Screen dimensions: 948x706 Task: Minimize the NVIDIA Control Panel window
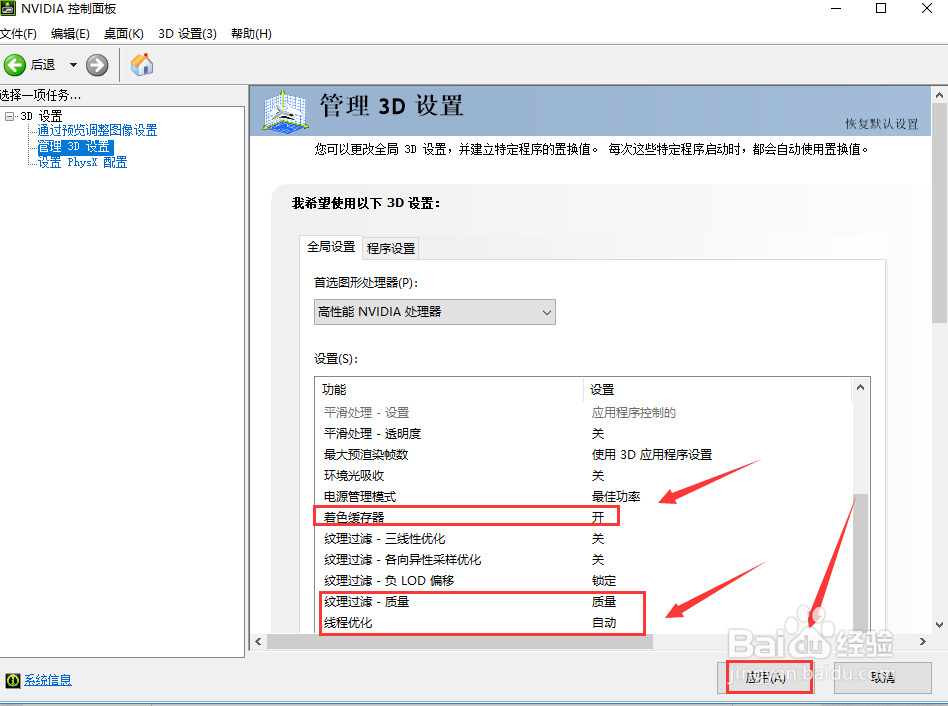pos(836,8)
